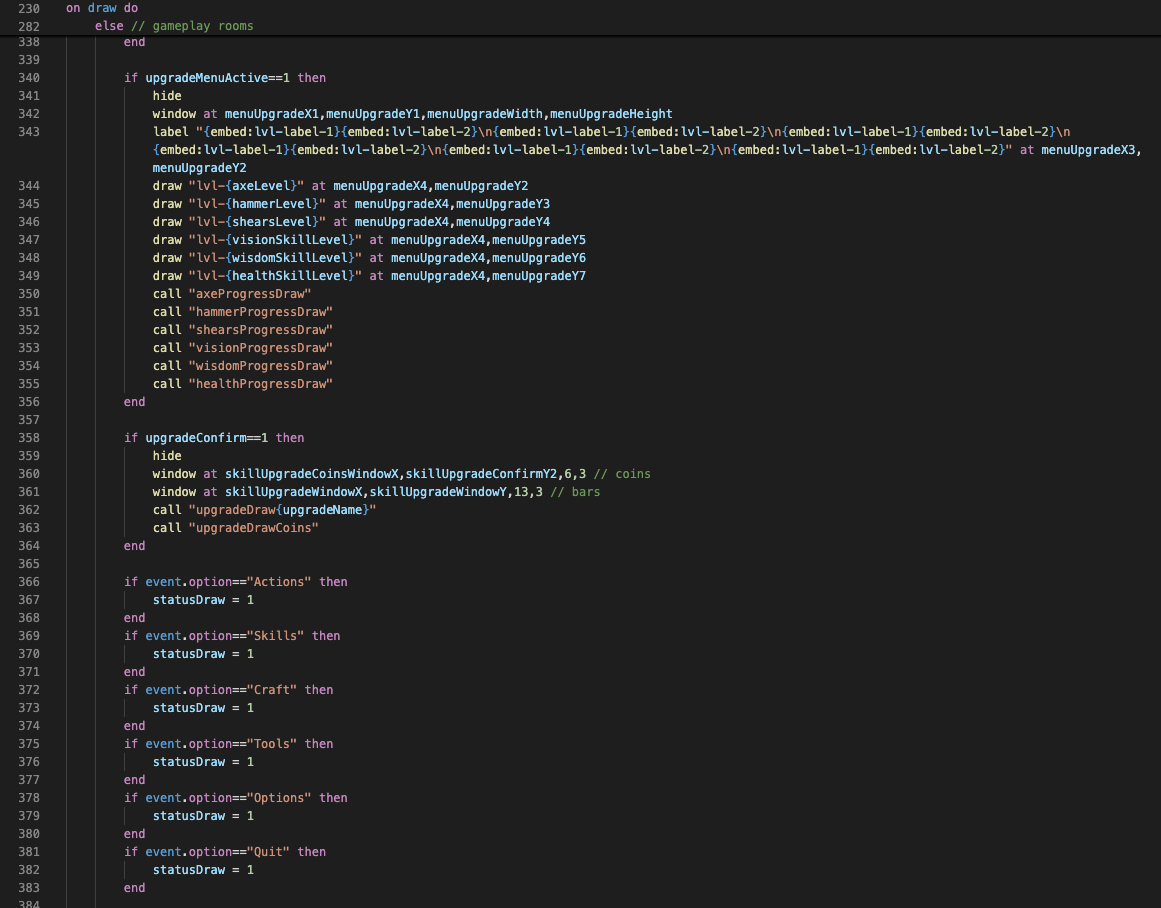Screen dimensions: 1161x908
Task: Click menuUpgradeHeight in the window statement
Action: 611,114
